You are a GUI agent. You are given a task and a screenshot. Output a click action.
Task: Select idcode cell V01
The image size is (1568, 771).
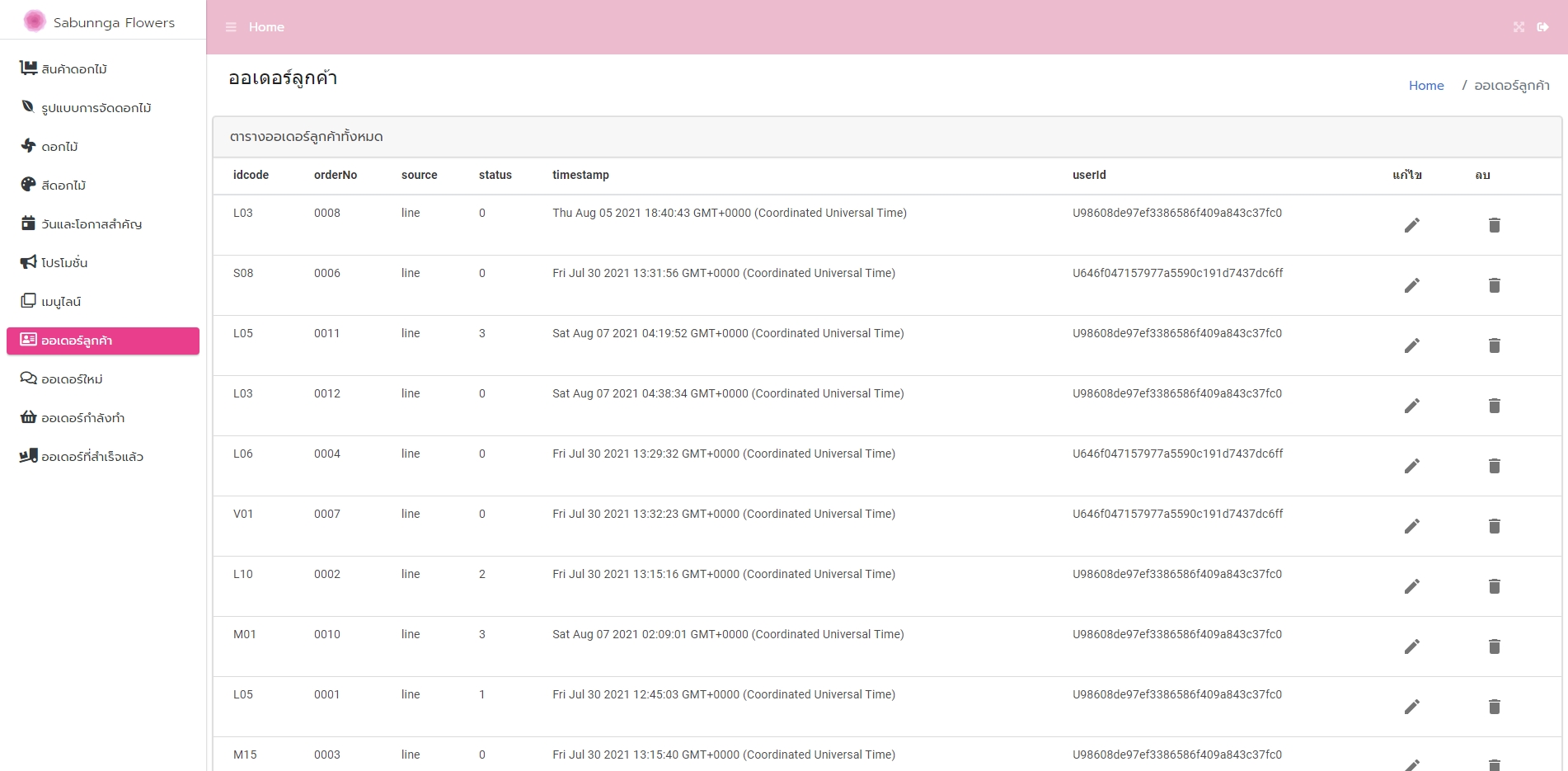(x=243, y=514)
